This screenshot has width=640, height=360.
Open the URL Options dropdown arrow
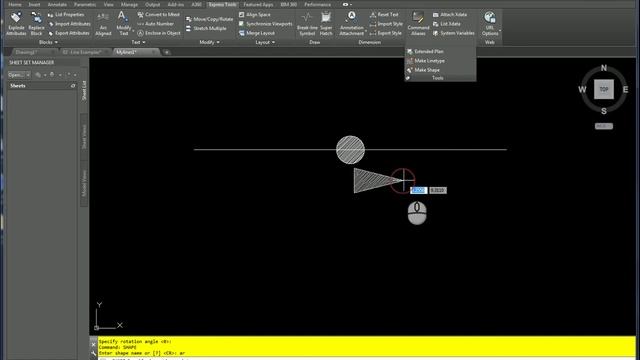(x=500, y=31)
